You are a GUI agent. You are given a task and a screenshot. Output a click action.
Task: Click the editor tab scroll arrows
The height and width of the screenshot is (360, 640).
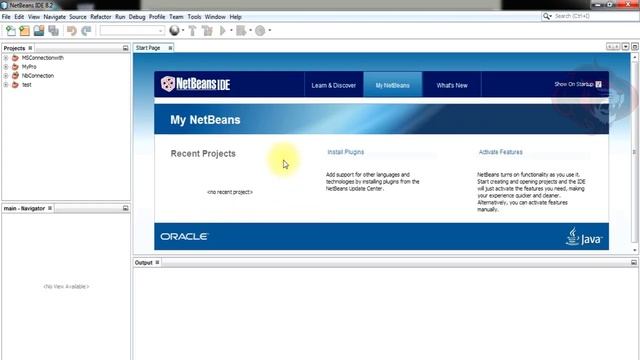[x=613, y=47]
